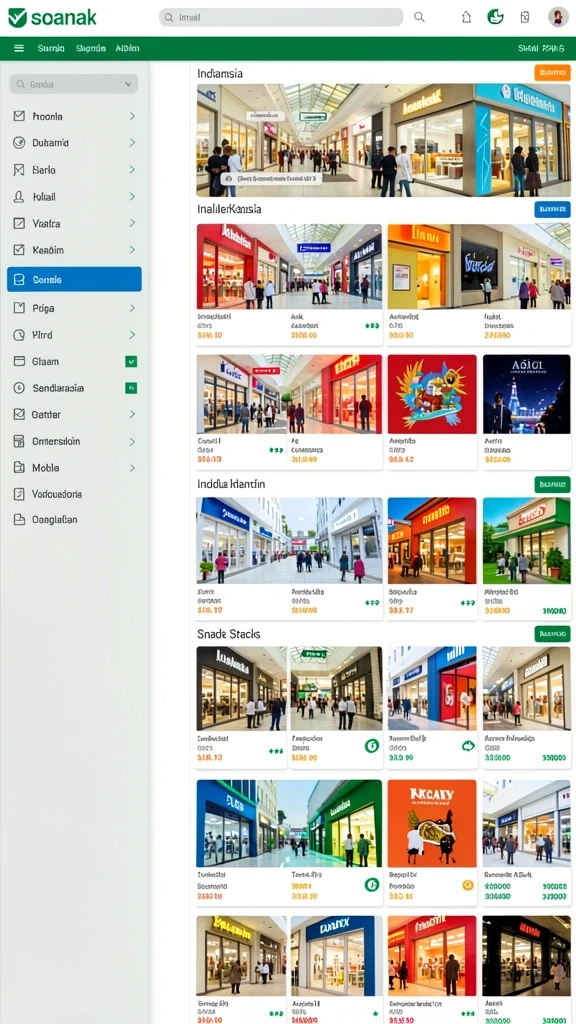Toggle the green box on the Sendlaracia row
This screenshot has height=1024, width=576.
(131, 388)
